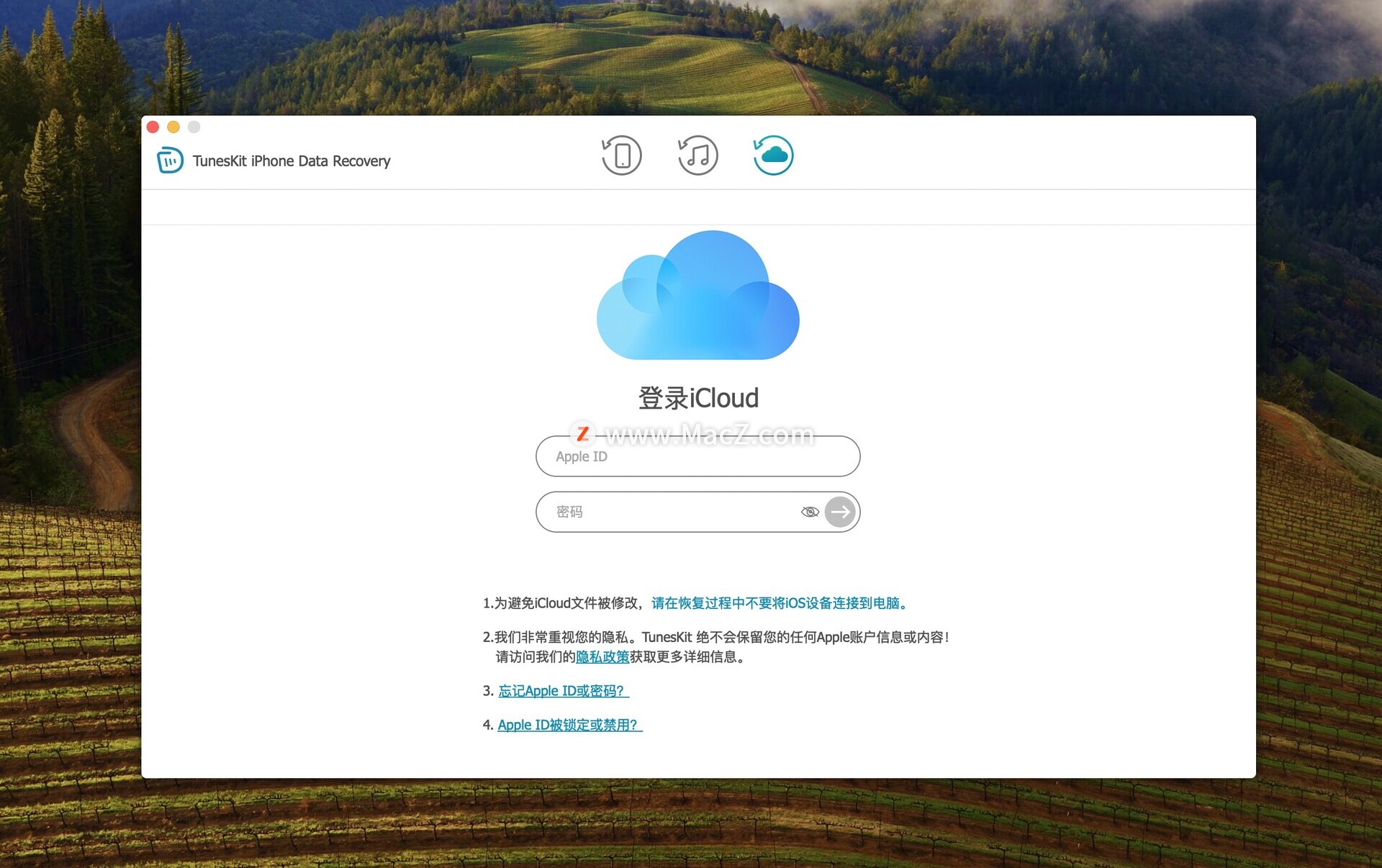
Task: Select Recover from iOS Device mode icon
Action: coord(621,155)
